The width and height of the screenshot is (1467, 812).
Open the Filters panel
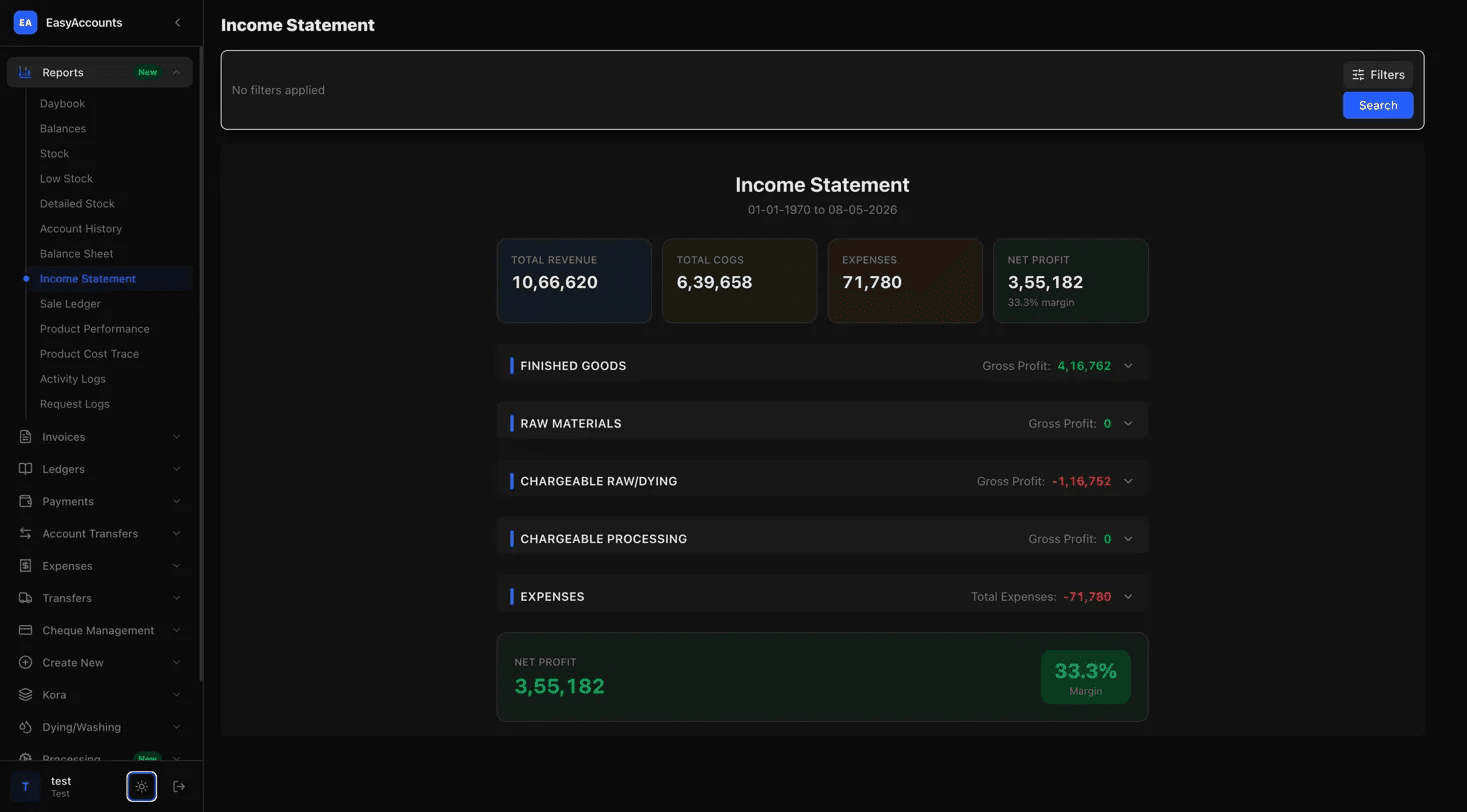[1378, 74]
